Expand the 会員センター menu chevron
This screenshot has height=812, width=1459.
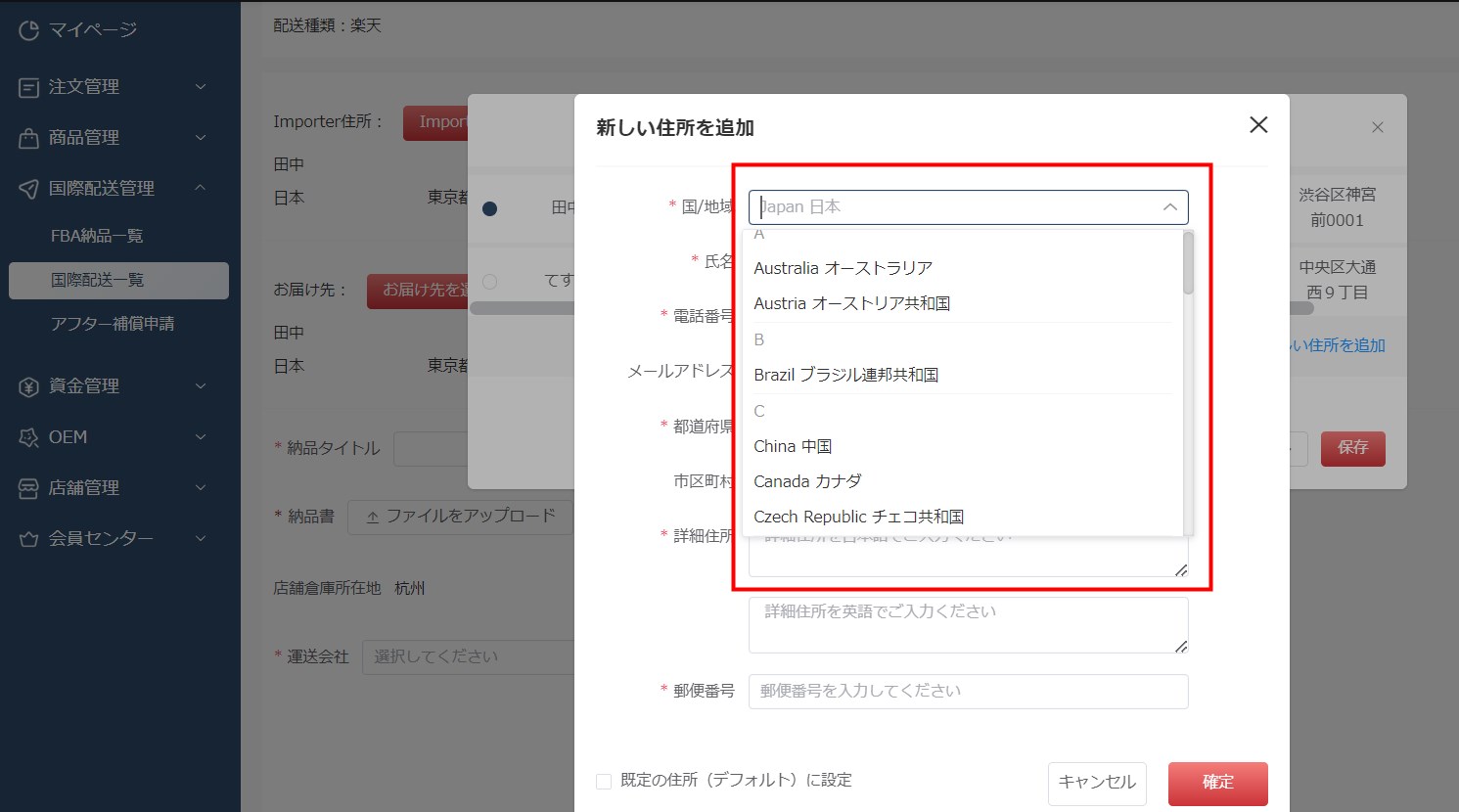tap(201, 539)
